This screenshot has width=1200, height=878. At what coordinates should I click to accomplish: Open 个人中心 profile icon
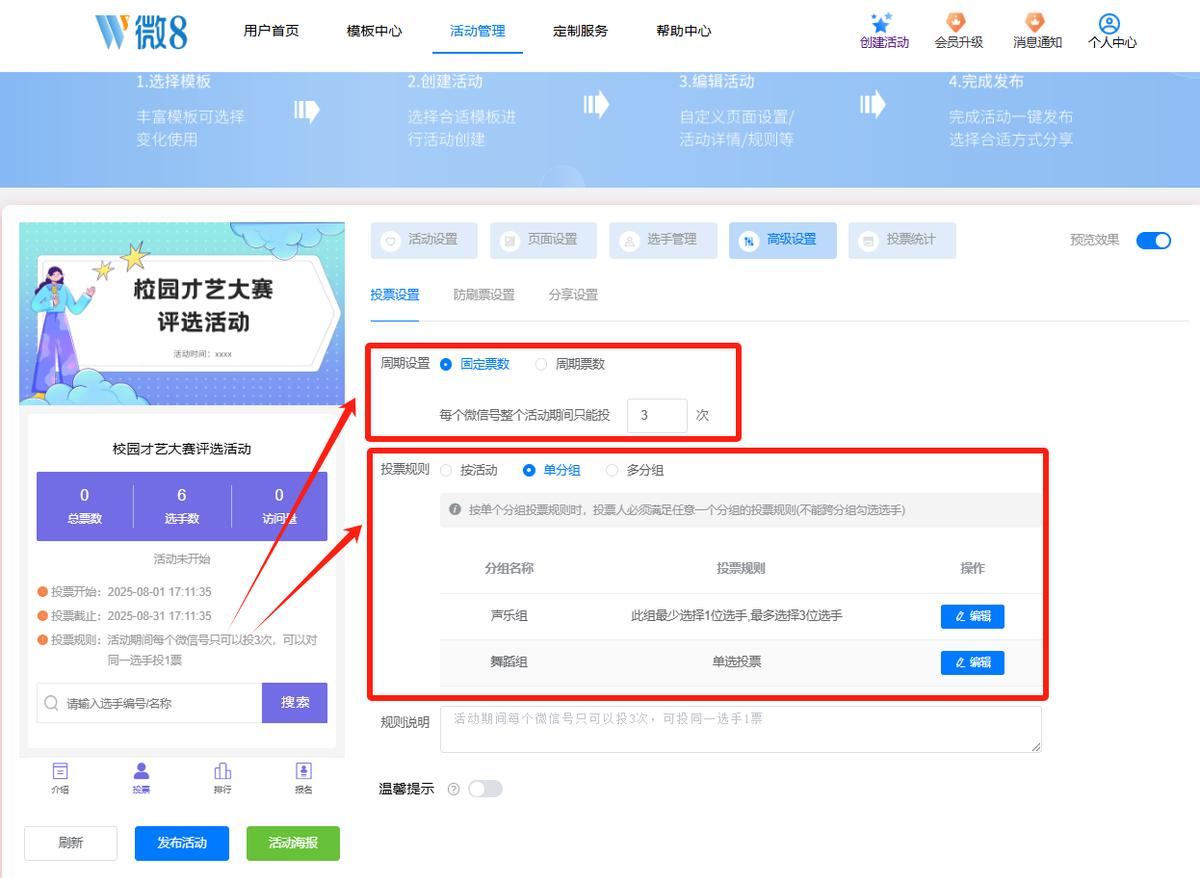(x=1109, y=23)
